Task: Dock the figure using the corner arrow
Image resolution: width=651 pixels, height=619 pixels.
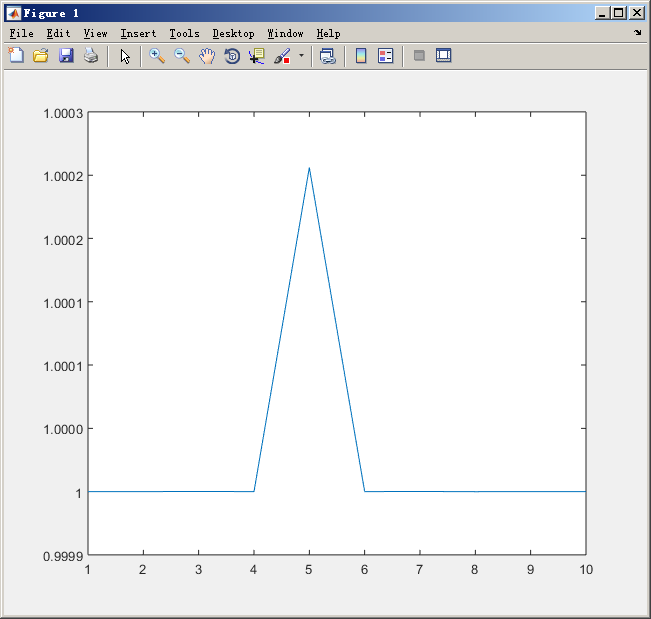Action: [638, 32]
